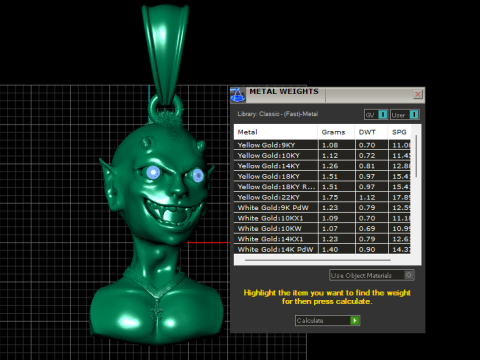The image size is (480, 360).
Task: Click the vertical scrollbar of metals table
Action: pyautogui.click(x=416, y=156)
